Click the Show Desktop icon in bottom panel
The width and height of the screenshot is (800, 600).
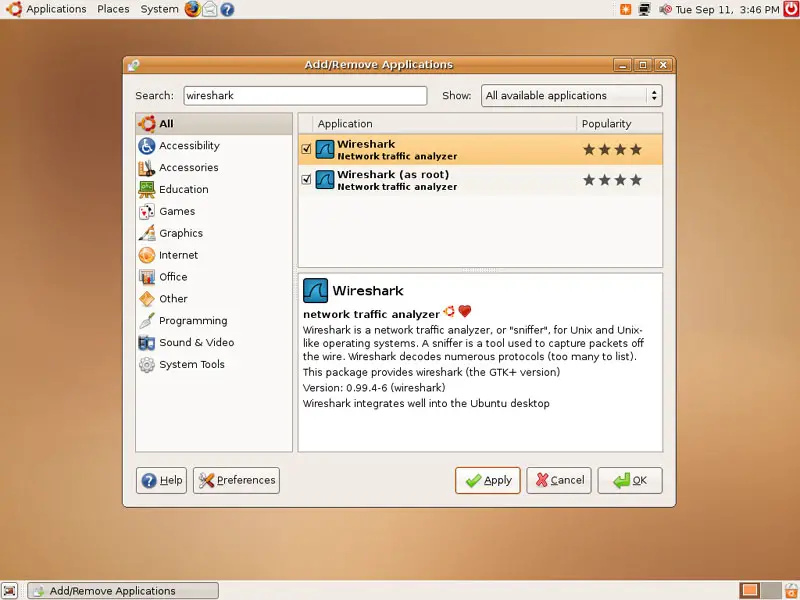pos(10,590)
